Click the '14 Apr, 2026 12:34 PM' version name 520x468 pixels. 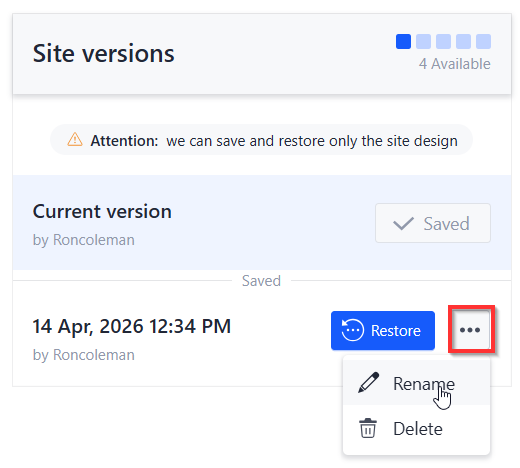coord(132,326)
